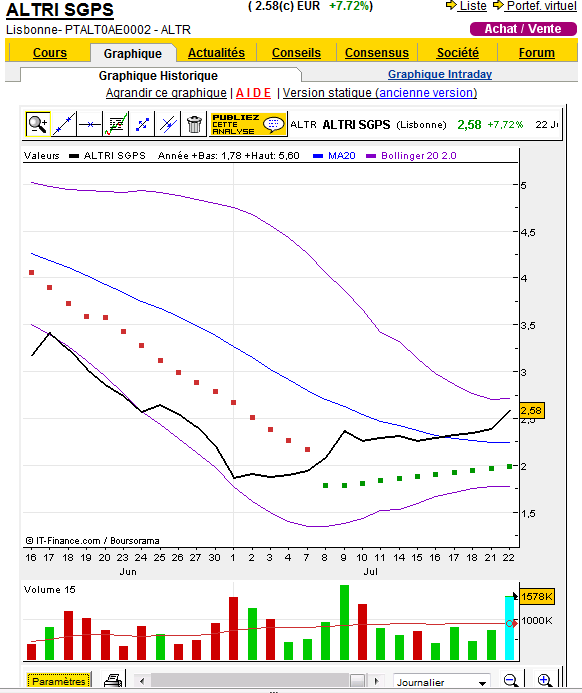
Task: Click the ALTRI SGPS title heading
Action: (x=60, y=10)
